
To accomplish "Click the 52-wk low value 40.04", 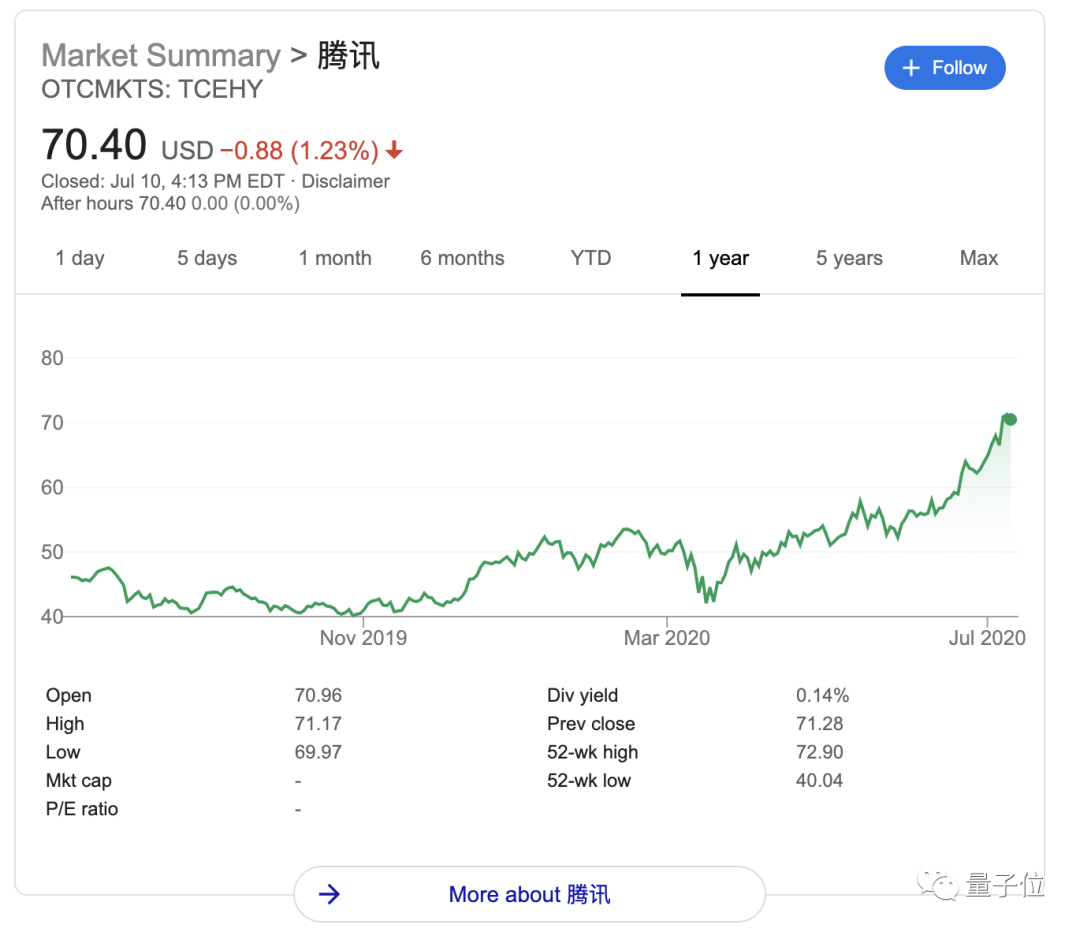I will [820, 780].
